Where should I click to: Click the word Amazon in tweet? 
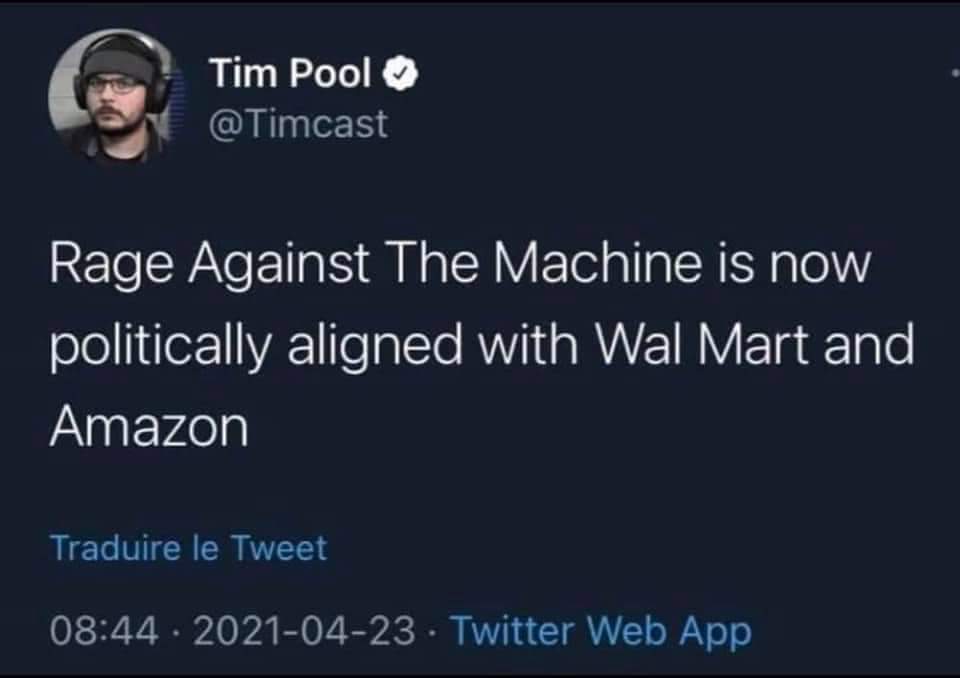point(149,426)
